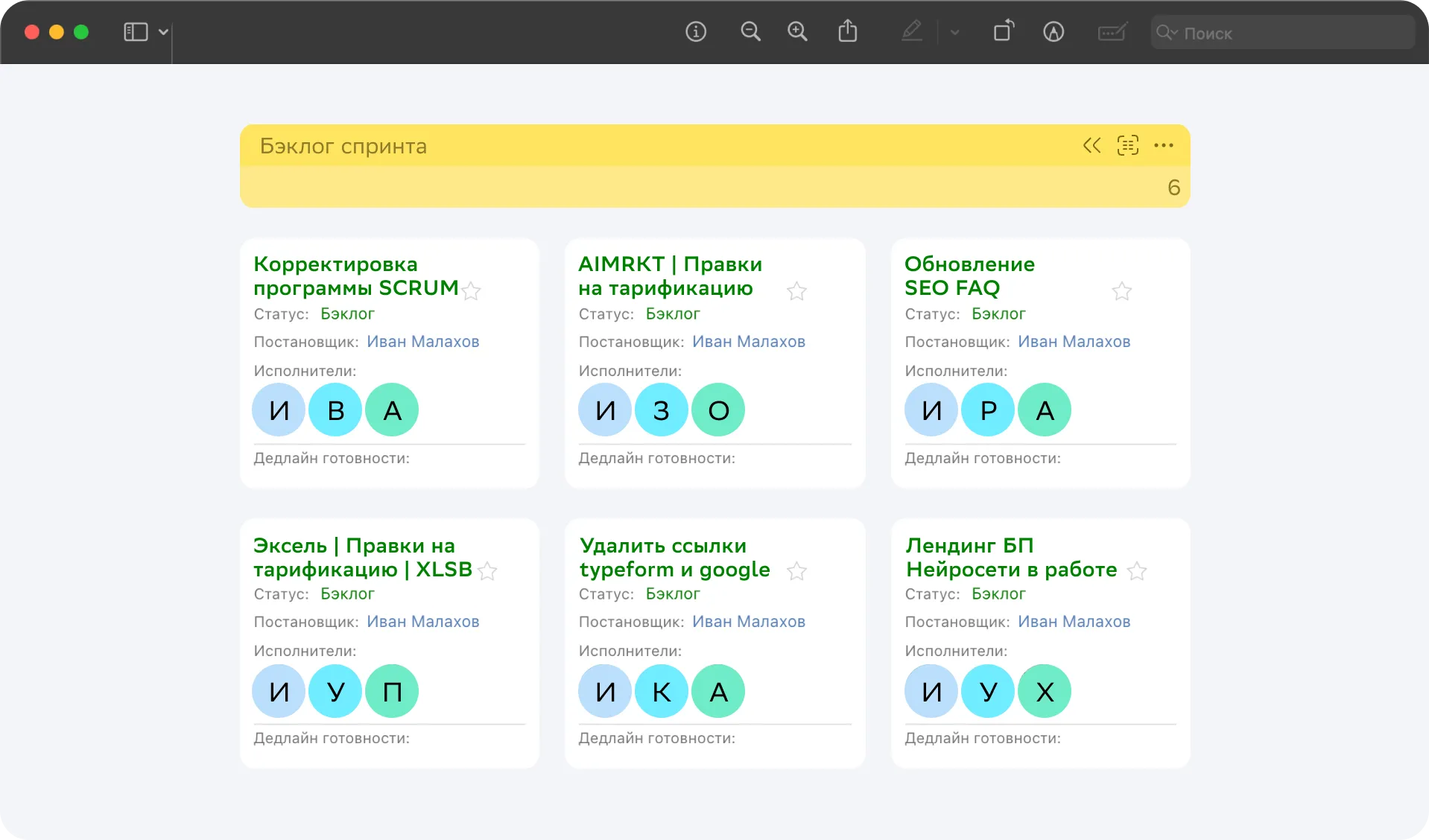Click the green П assignee avatar

point(392,691)
